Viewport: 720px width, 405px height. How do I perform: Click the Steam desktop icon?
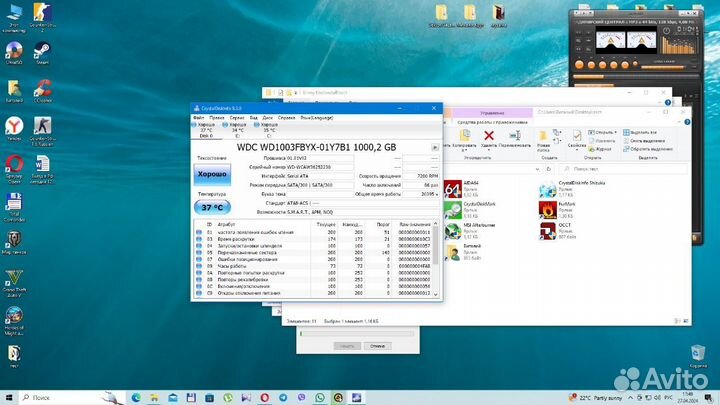[42, 53]
